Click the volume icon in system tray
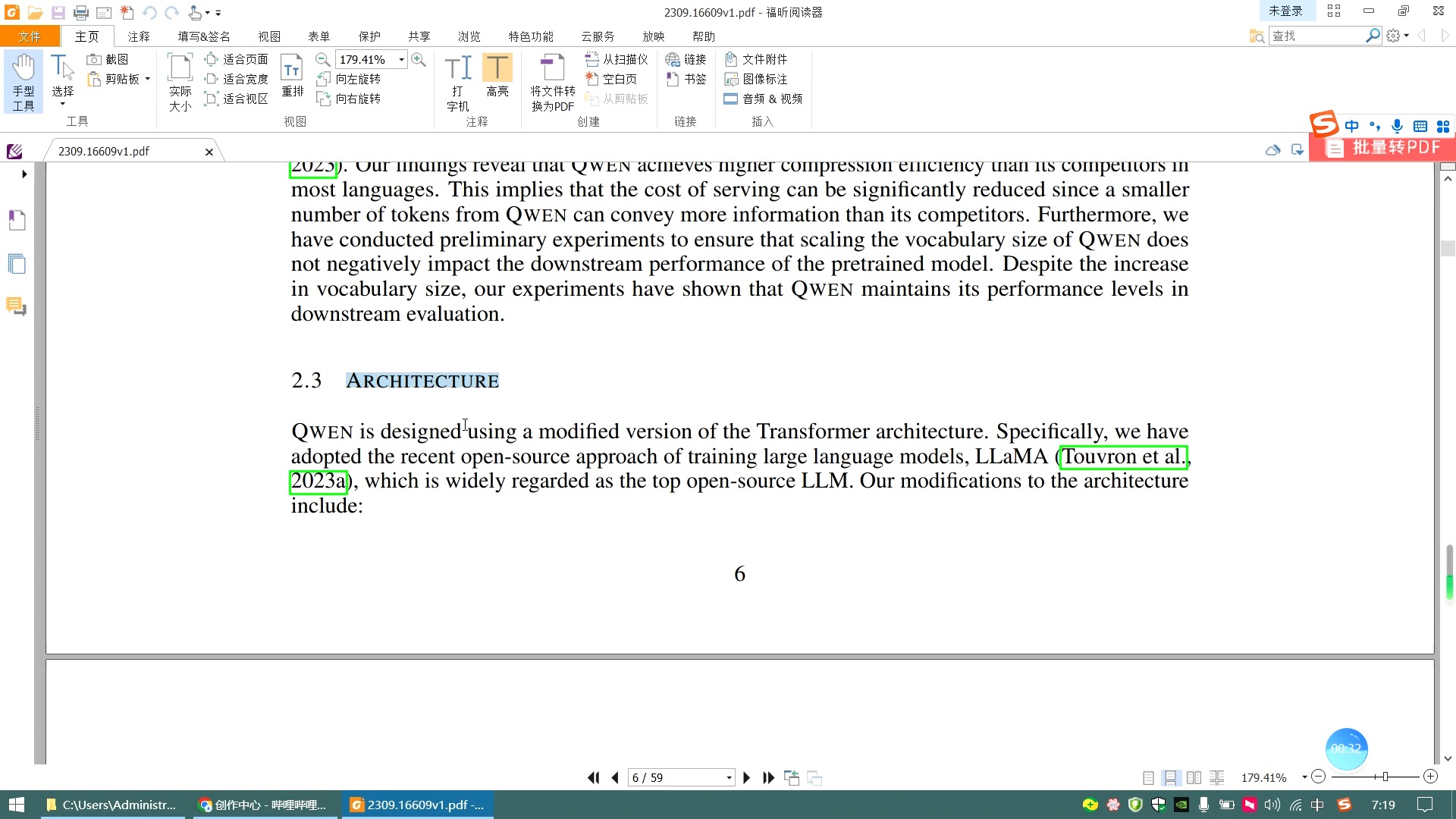The image size is (1456, 819). coord(1272,805)
